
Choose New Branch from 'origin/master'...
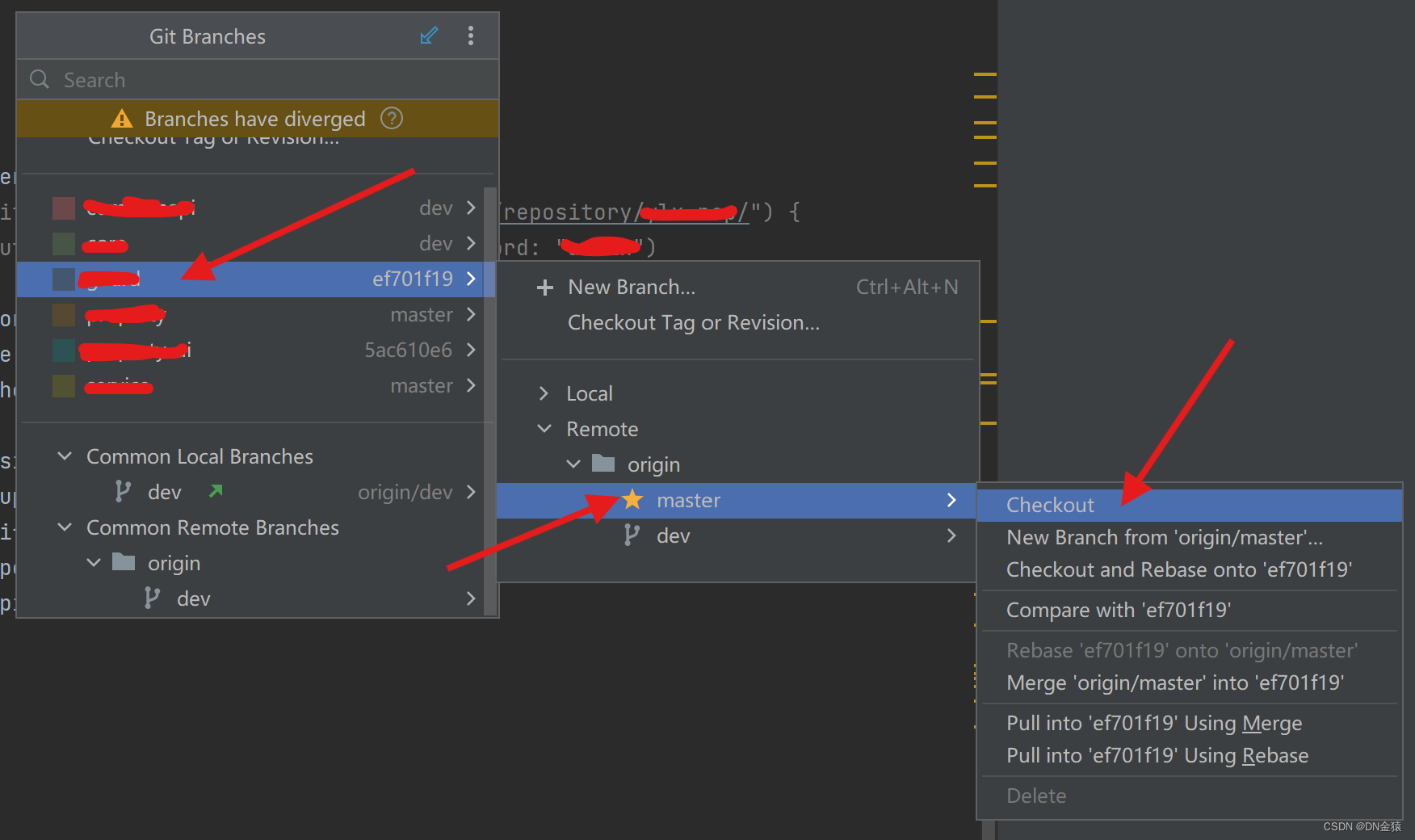[1189, 537]
